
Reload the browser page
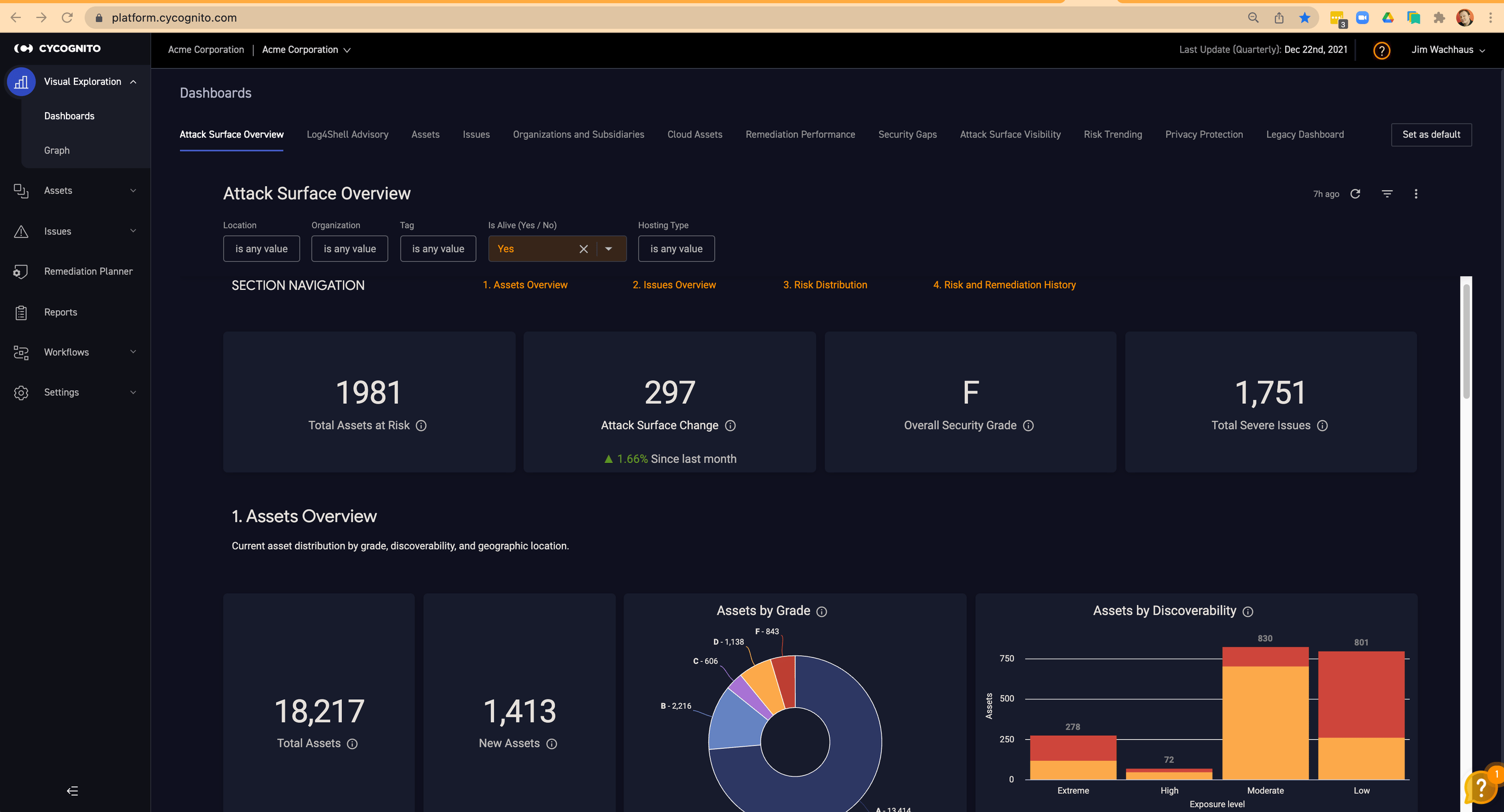click(68, 17)
